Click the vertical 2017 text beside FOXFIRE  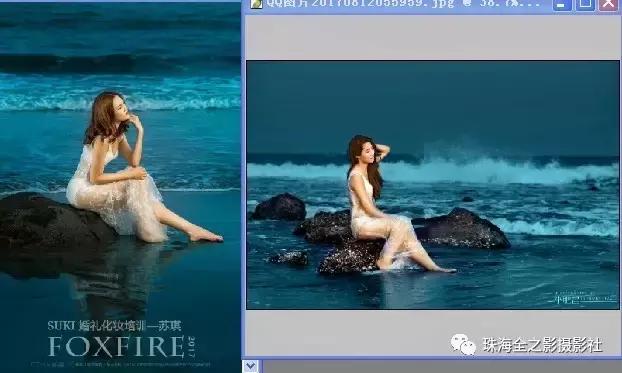pyautogui.click(x=192, y=346)
